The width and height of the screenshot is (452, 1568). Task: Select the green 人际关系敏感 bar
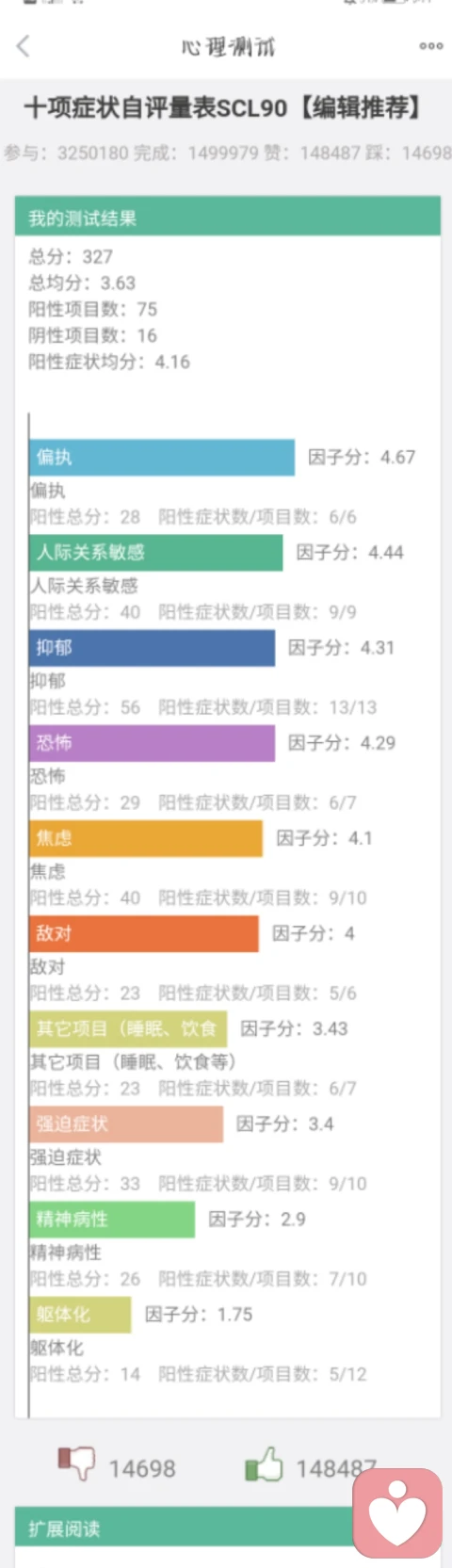pyautogui.click(x=155, y=553)
